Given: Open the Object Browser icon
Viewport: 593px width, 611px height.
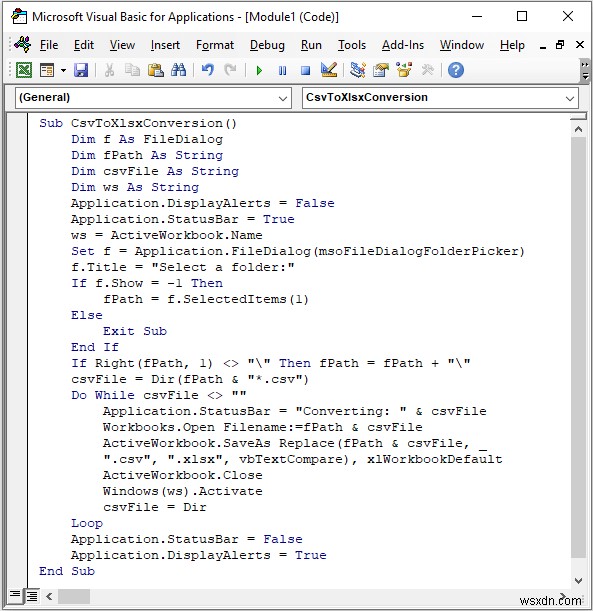Looking at the screenshot, I should (404, 70).
